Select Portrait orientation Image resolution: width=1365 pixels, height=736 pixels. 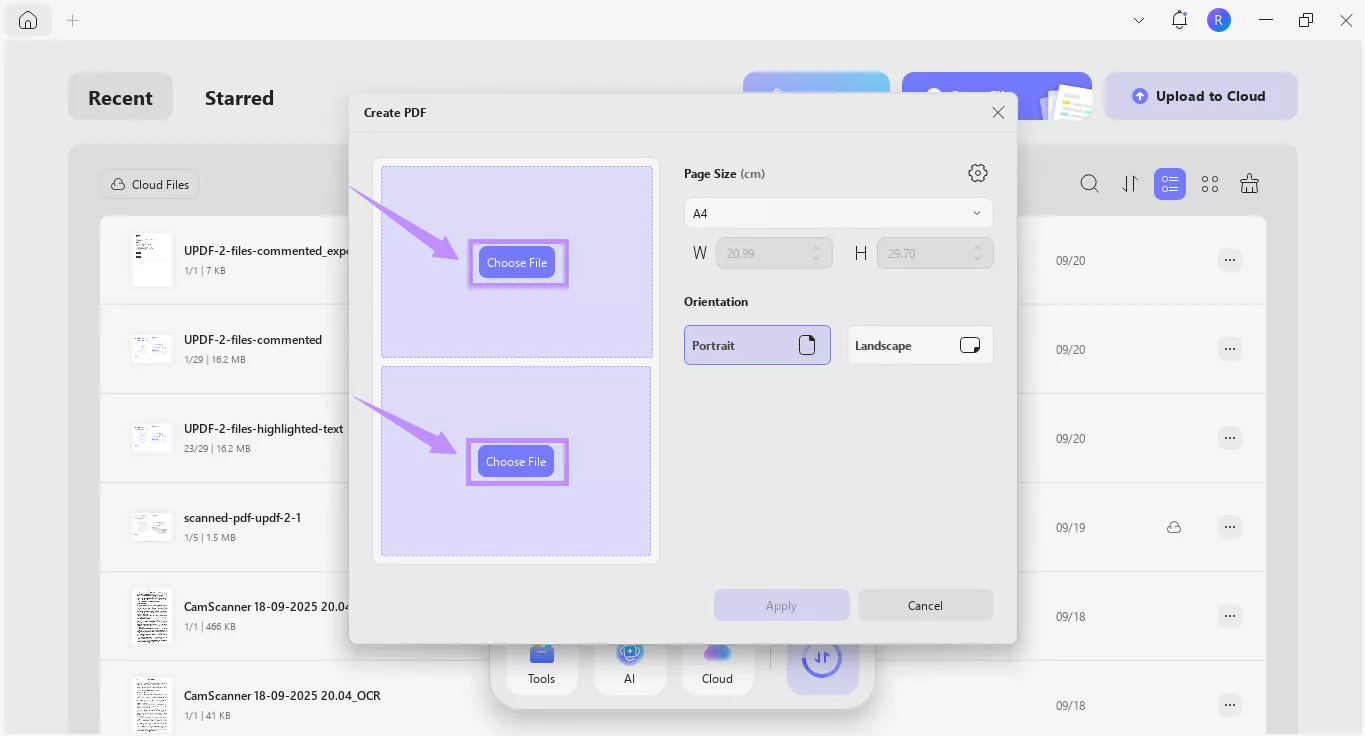point(757,345)
